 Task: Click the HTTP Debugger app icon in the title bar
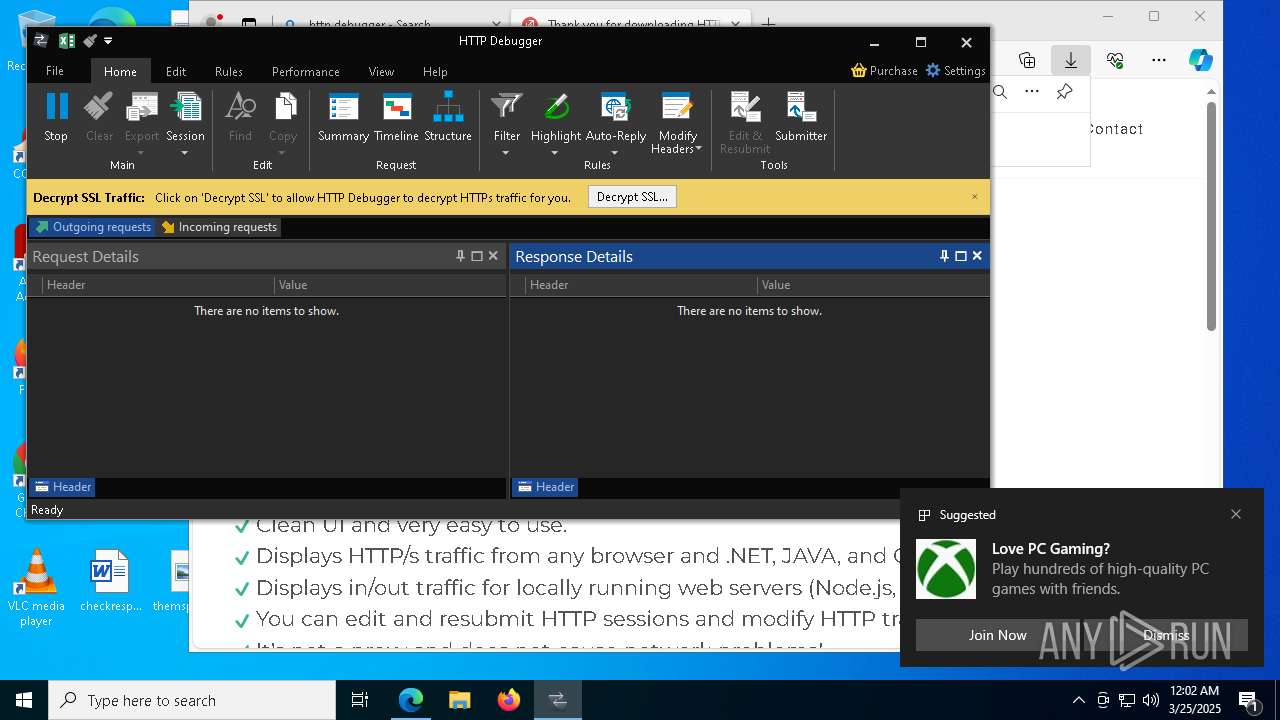tap(41, 41)
